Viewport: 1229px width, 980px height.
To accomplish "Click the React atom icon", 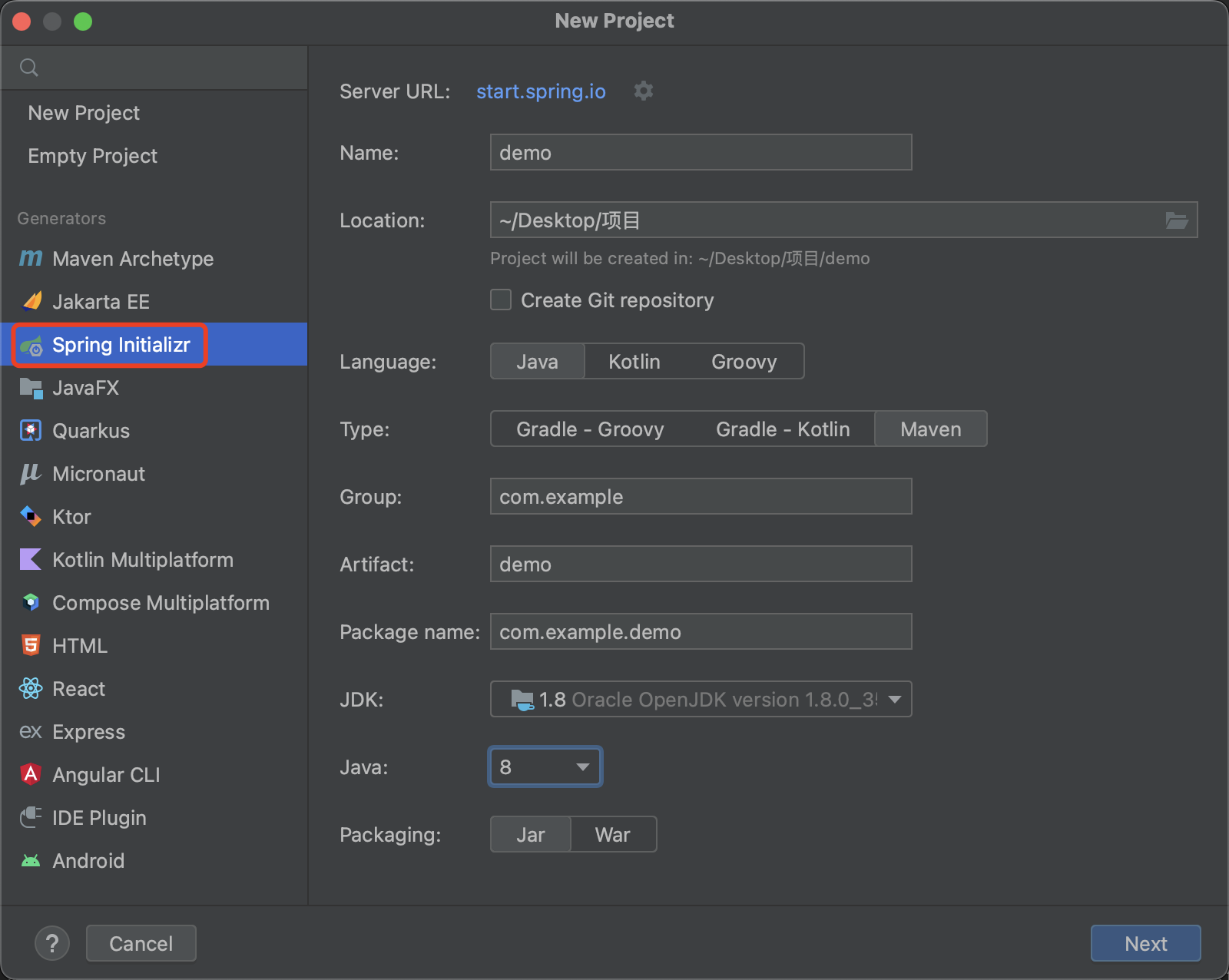I will click(x=31, y=688).
